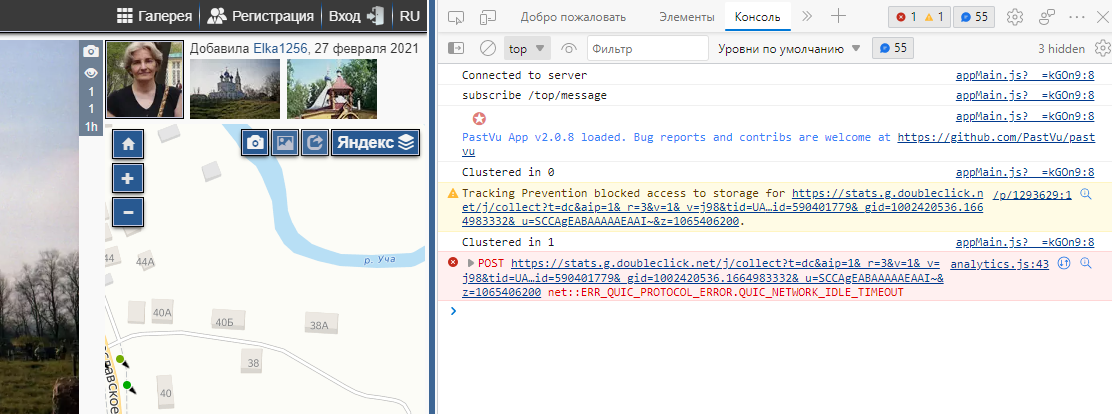The height and width of the screenshot is (414, 1112).
Task: Click search icon on POST error row
Action: [1085, 263]
